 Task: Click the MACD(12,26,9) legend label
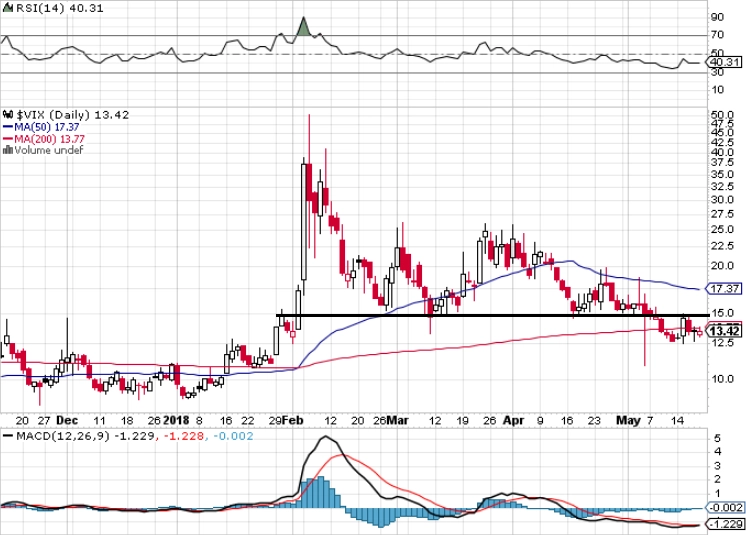coord(63,436)
